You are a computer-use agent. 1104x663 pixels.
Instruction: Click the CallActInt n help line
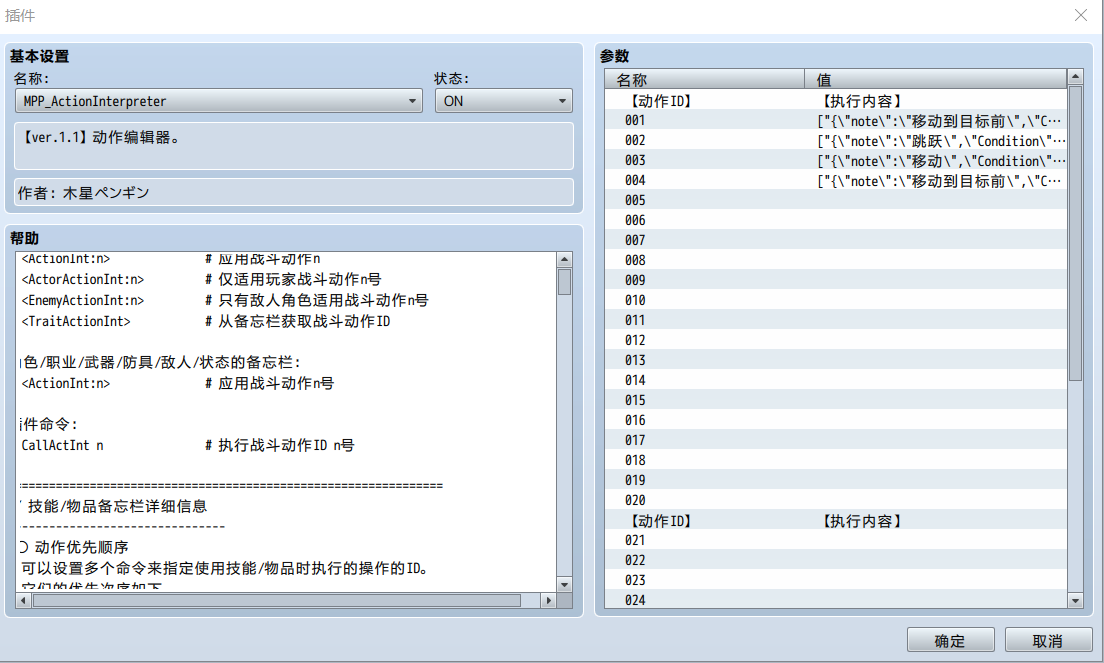click(x=188, y=446)
